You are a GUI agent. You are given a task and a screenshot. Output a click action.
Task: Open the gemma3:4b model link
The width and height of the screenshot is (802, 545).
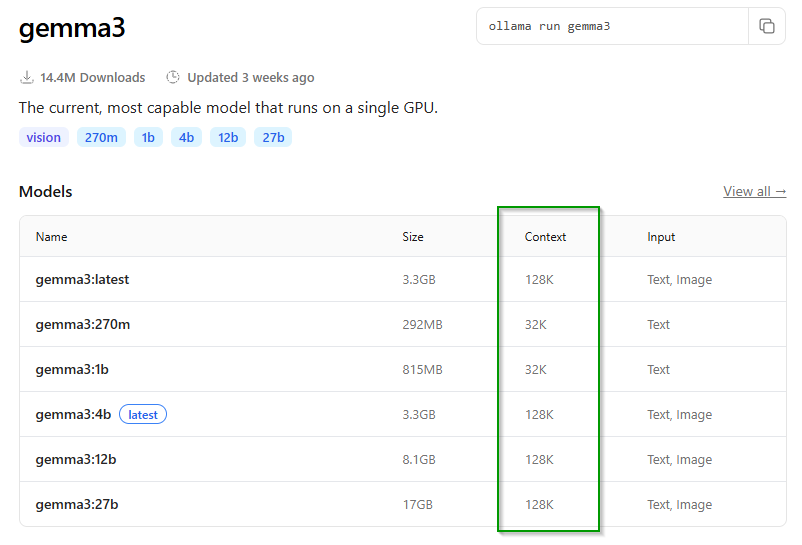pos(73,415)
